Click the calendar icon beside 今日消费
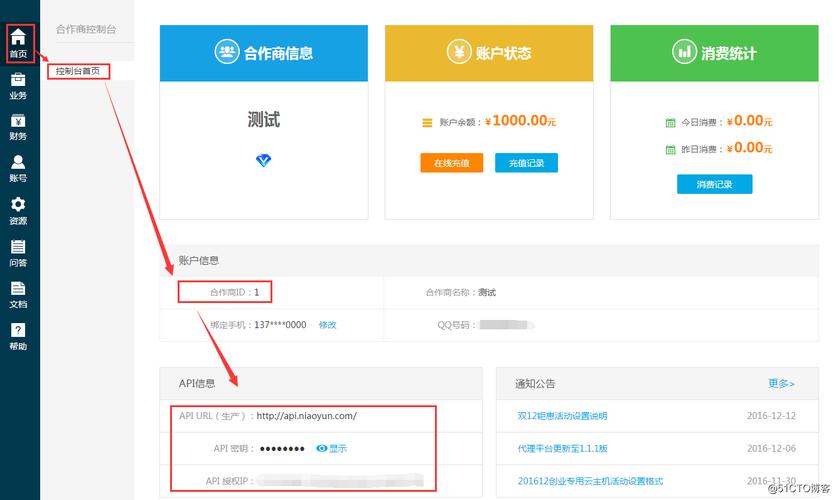The height and width of the screenshot is (500, 836). pyautogui.click(x=670, y=123)
